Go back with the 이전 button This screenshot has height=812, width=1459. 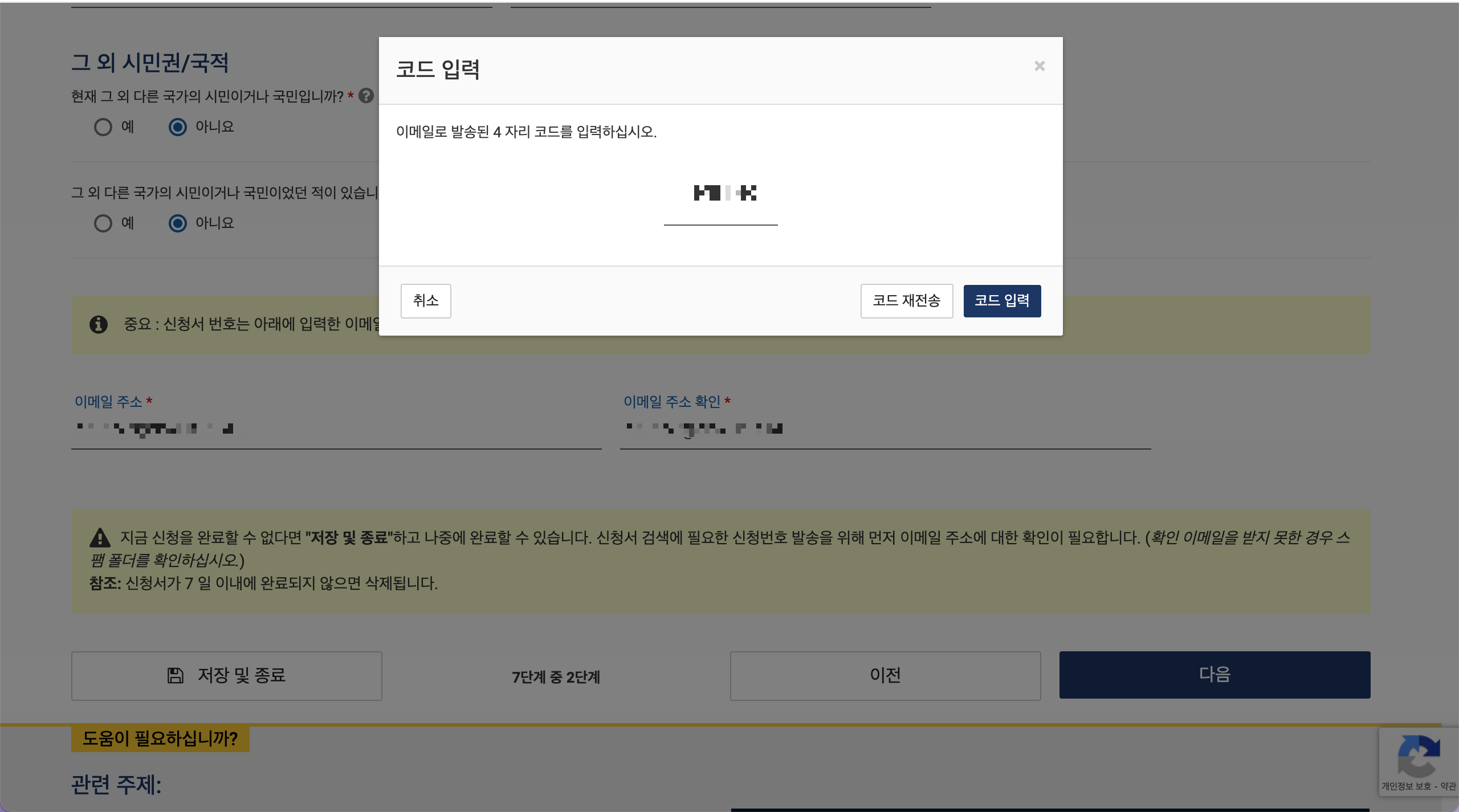point(885,675)
